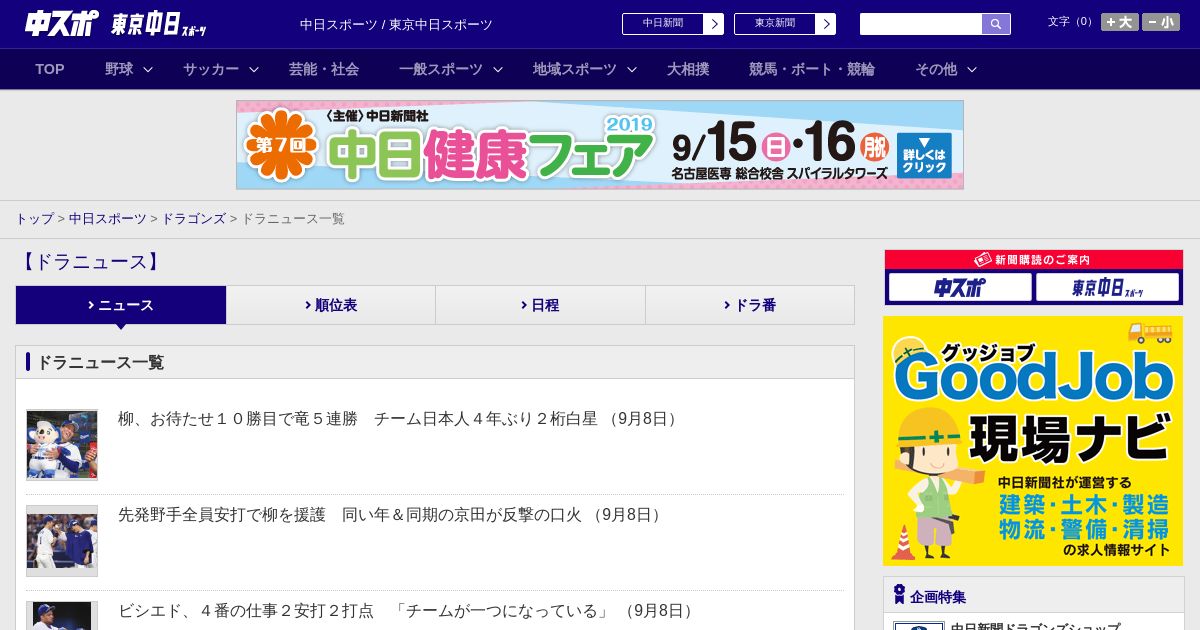Click the arrow beside 中日新聞
This screenshot has height=630, width=1200.
pos(714,24)
